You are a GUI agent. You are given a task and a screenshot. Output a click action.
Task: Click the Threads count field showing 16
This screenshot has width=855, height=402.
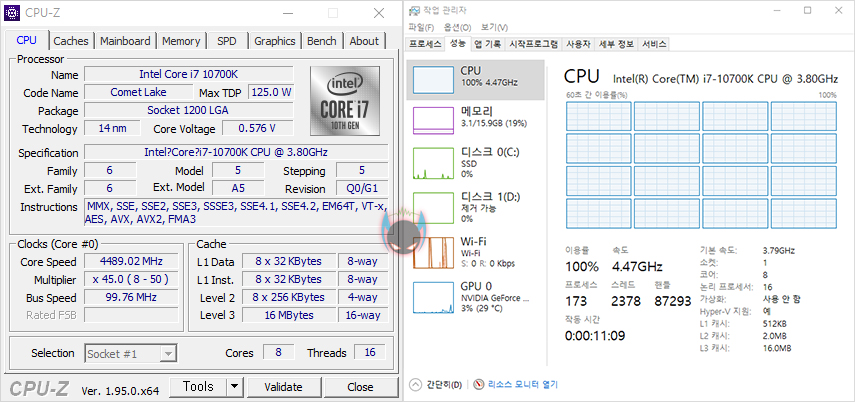(x=370, y=352)
